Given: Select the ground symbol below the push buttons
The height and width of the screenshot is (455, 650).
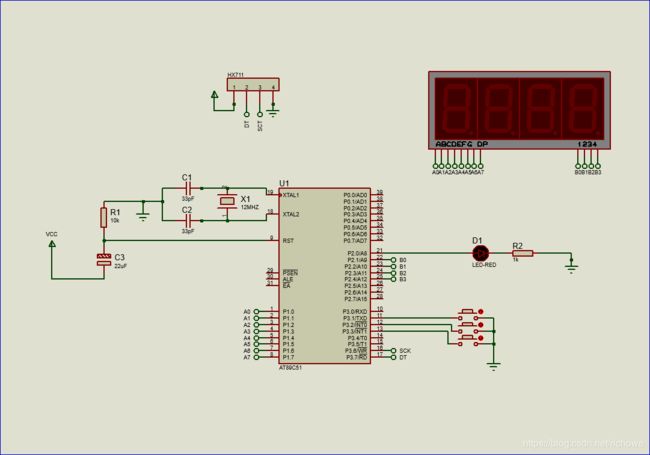Looking at the screenshot, I should click(493, 366).
